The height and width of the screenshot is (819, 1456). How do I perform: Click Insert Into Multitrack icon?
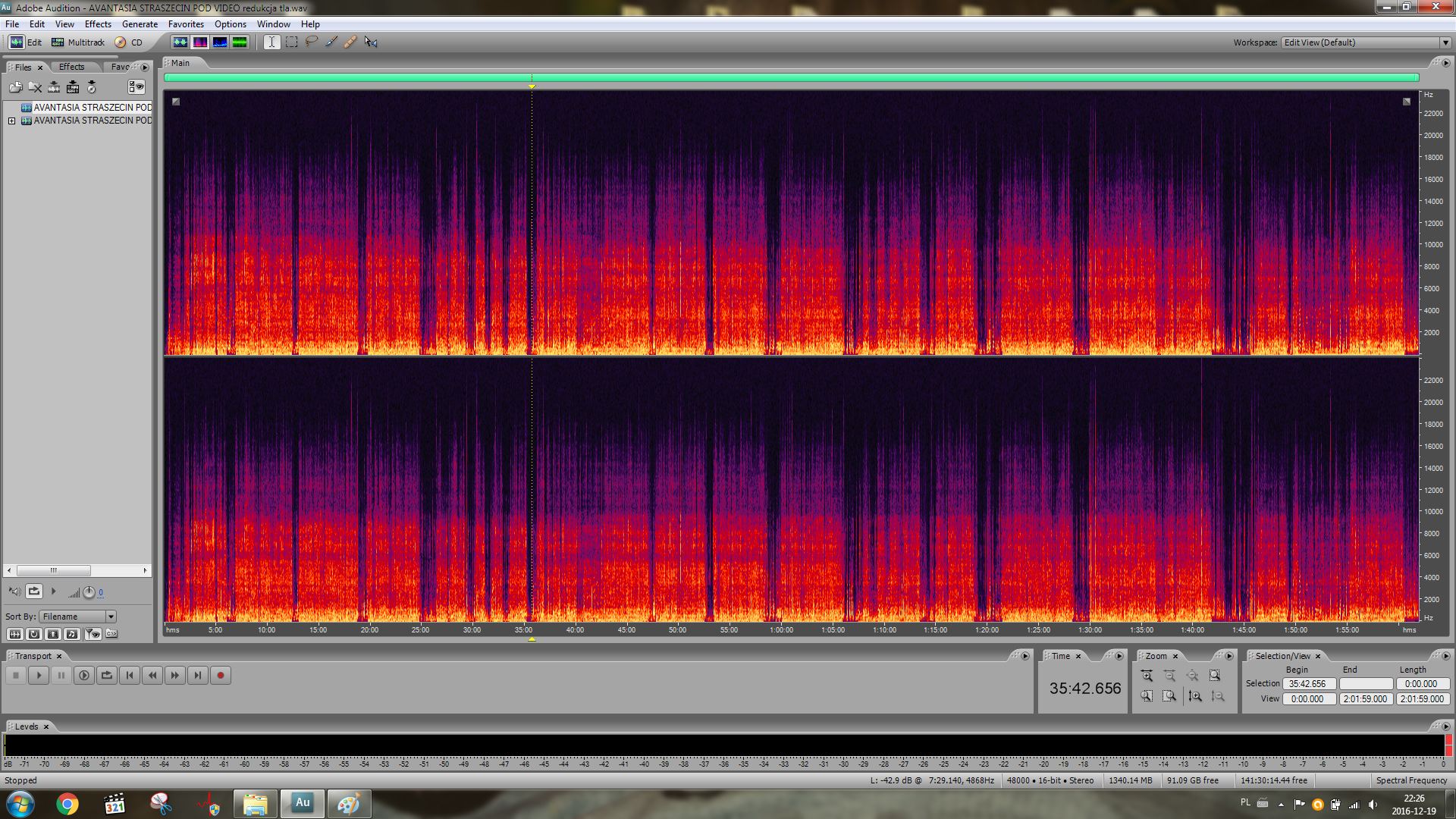point(73,87)
